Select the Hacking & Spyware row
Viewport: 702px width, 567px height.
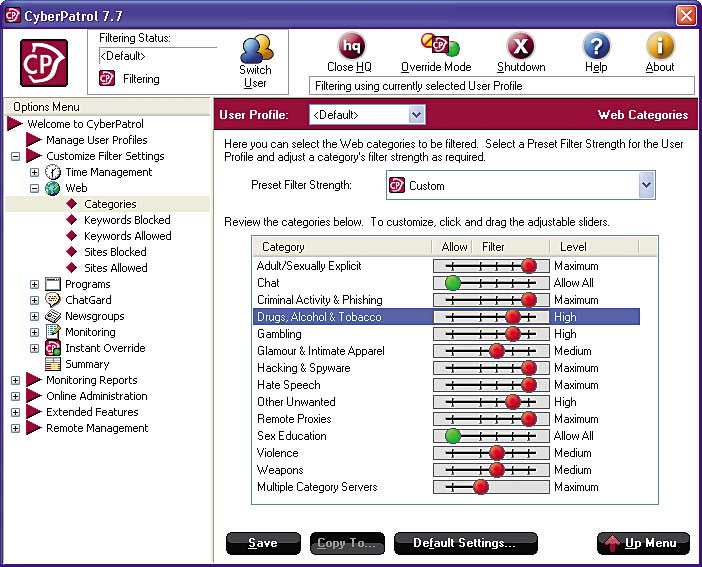pos(446,368)
